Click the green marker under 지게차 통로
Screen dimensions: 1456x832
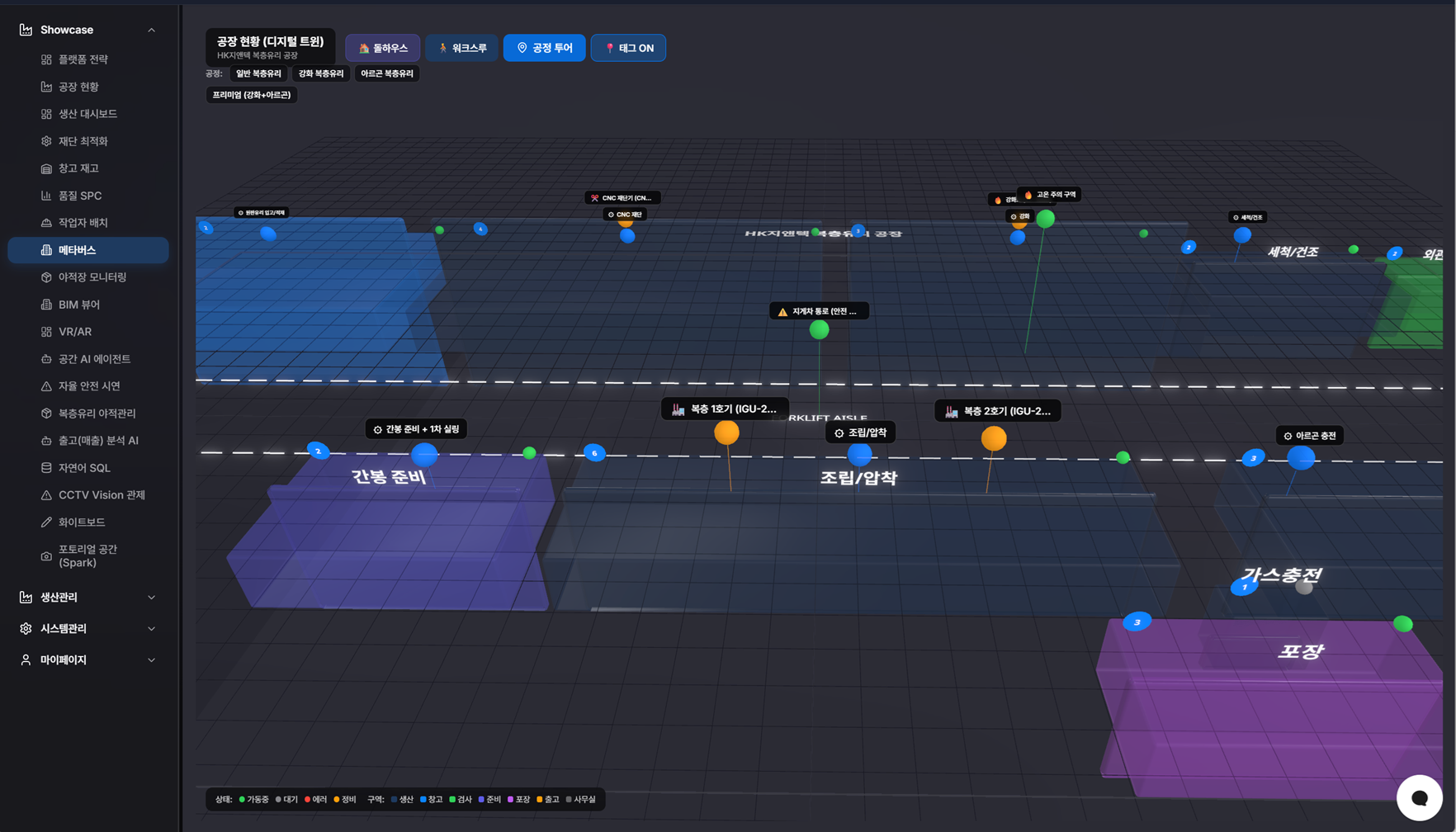[819, 330]
